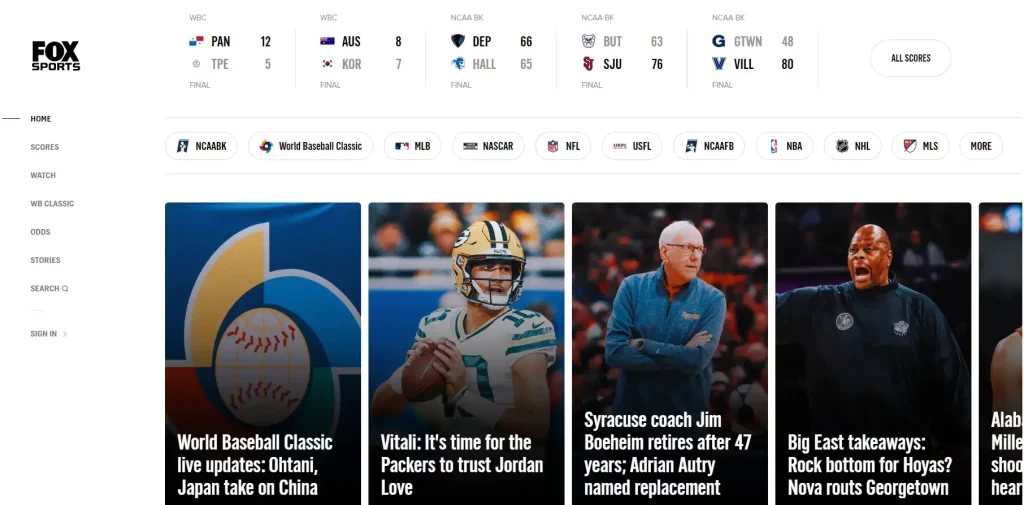Open Odds in the sidebar menu
The width and height of the screenshot is (1024, 505).
pos(40,232)
